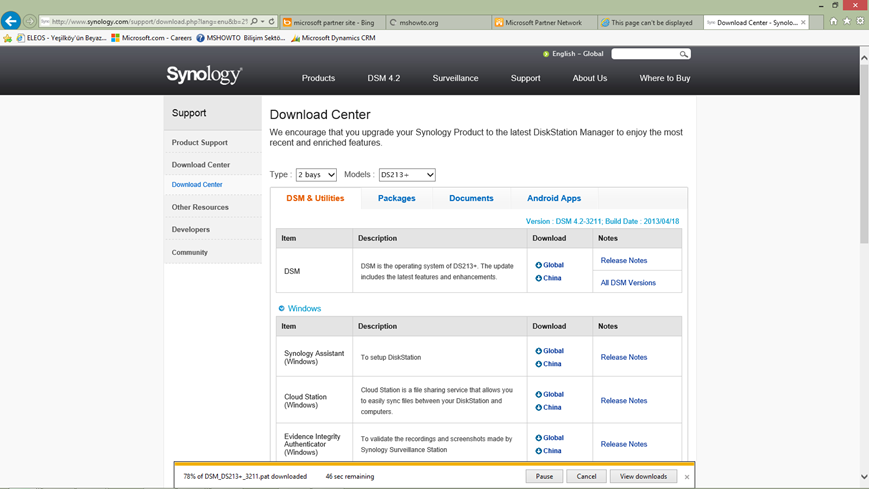
Task: Click the address bar search magnifier icon
Action: (x=254, y=22)
